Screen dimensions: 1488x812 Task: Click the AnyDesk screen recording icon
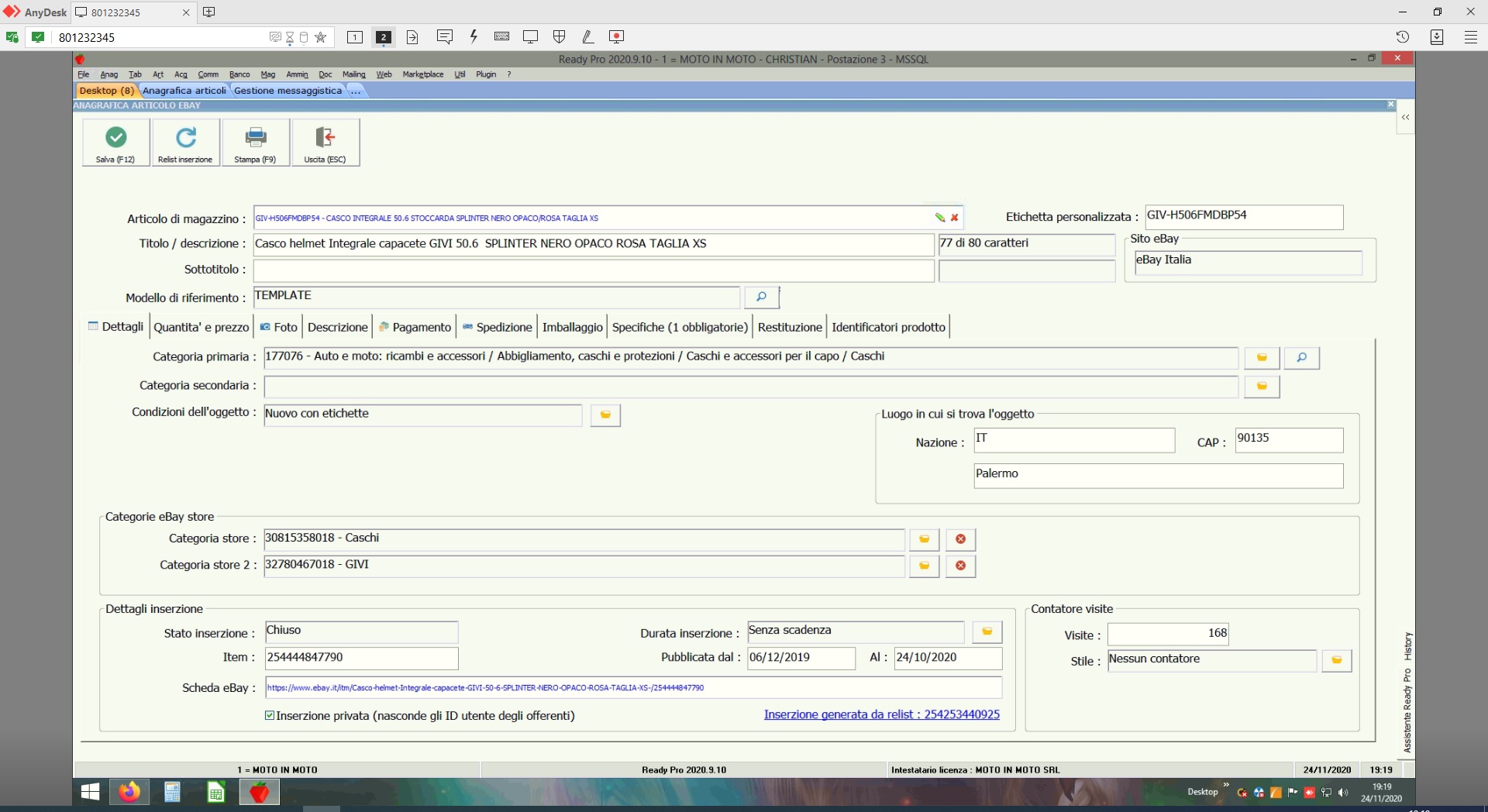coord(616,36)
